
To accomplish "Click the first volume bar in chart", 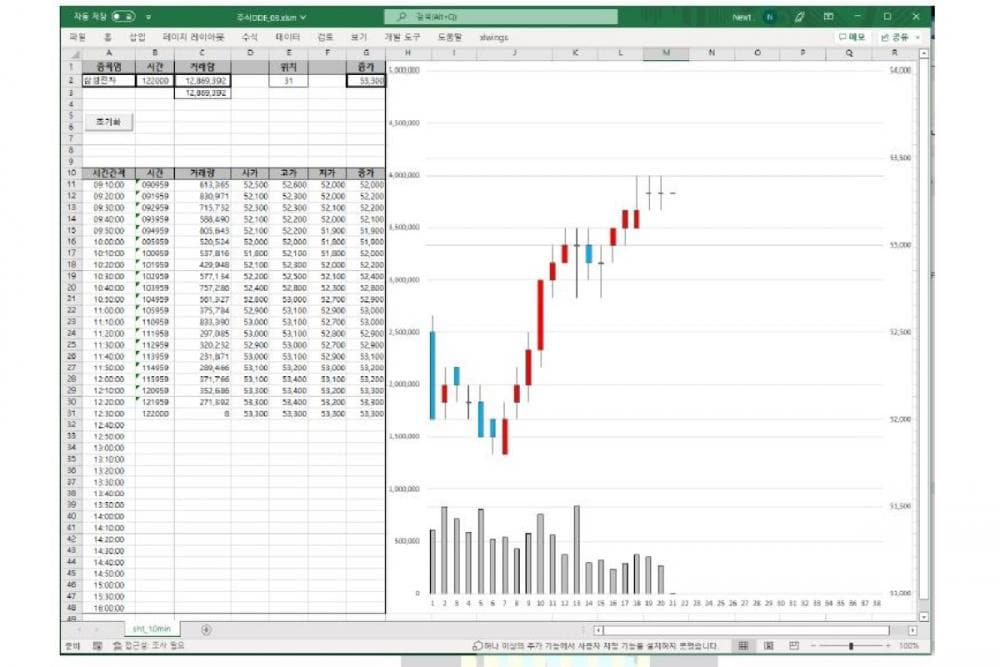I will pos(432,562).
